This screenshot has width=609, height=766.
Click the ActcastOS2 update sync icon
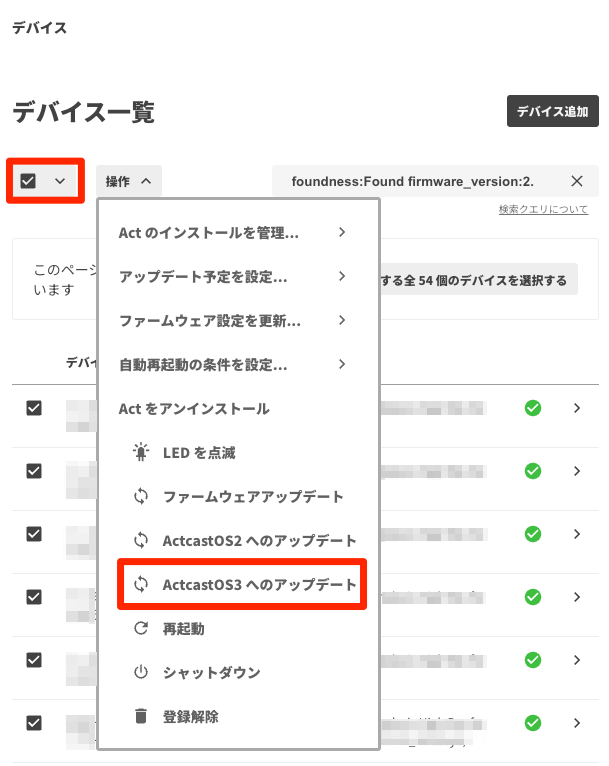[x=141, y=541]
